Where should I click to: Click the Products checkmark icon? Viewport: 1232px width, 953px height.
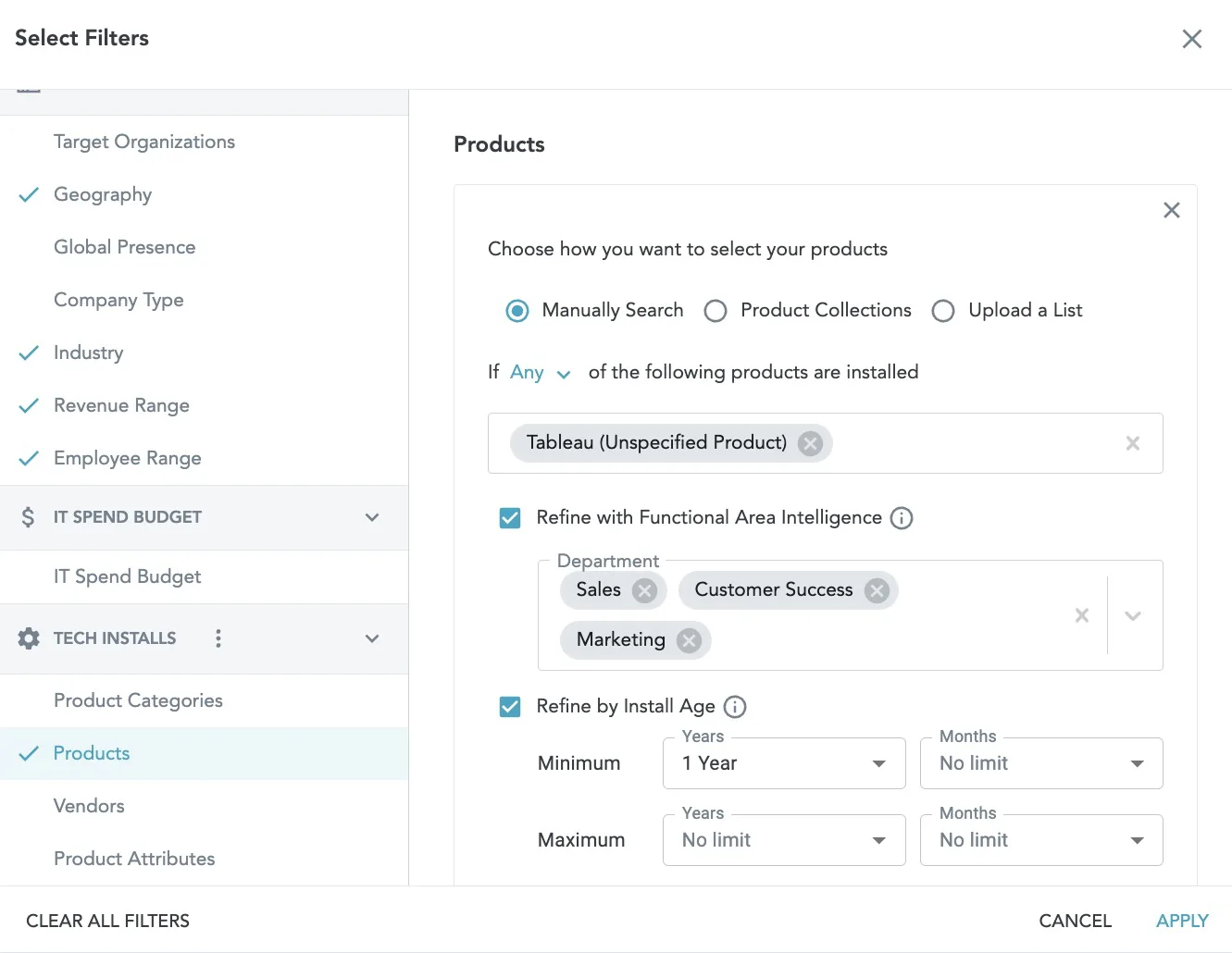coord(29,753)
